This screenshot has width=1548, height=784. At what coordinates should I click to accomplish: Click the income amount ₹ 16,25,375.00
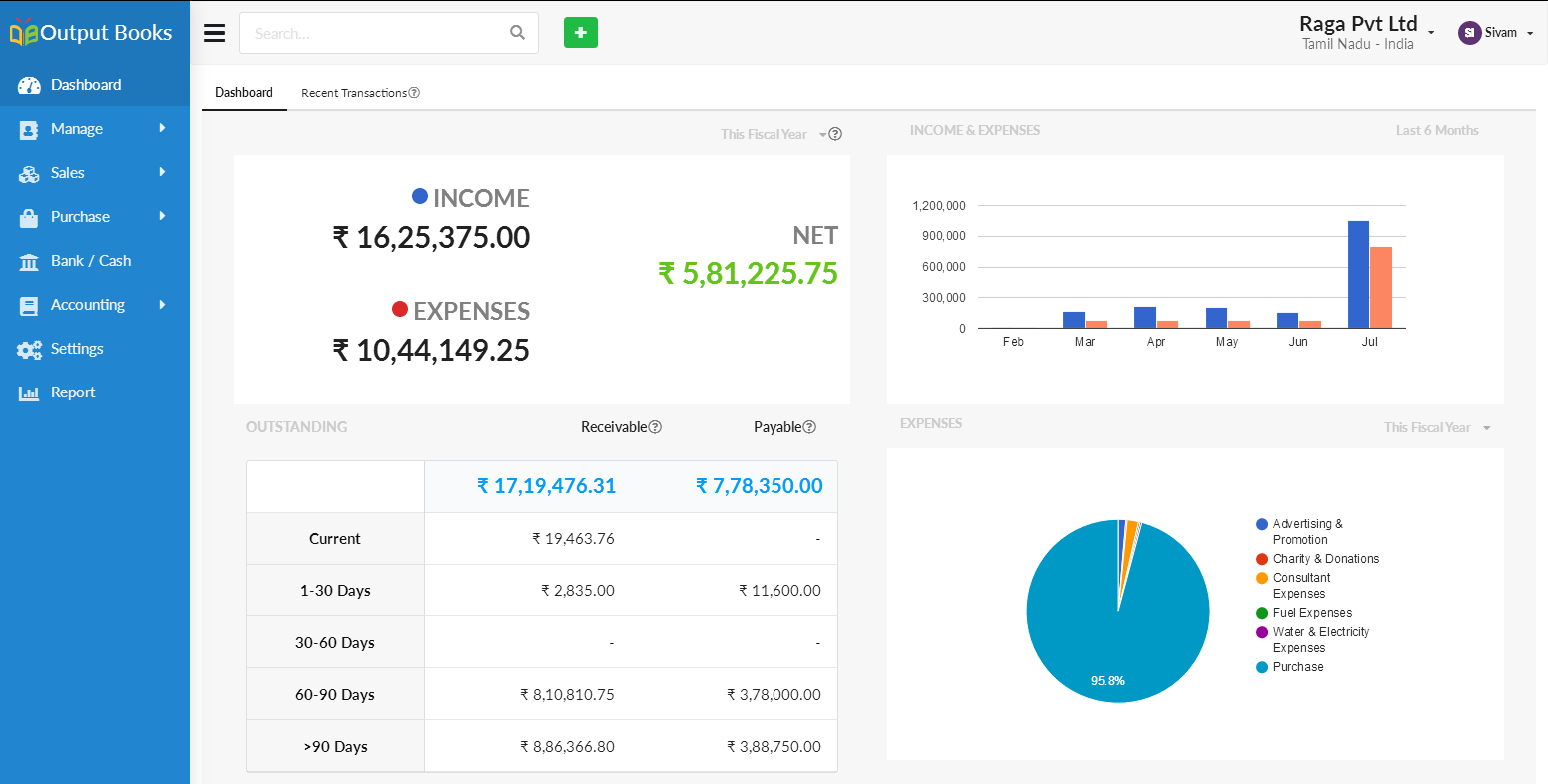[x=431, y=238]
